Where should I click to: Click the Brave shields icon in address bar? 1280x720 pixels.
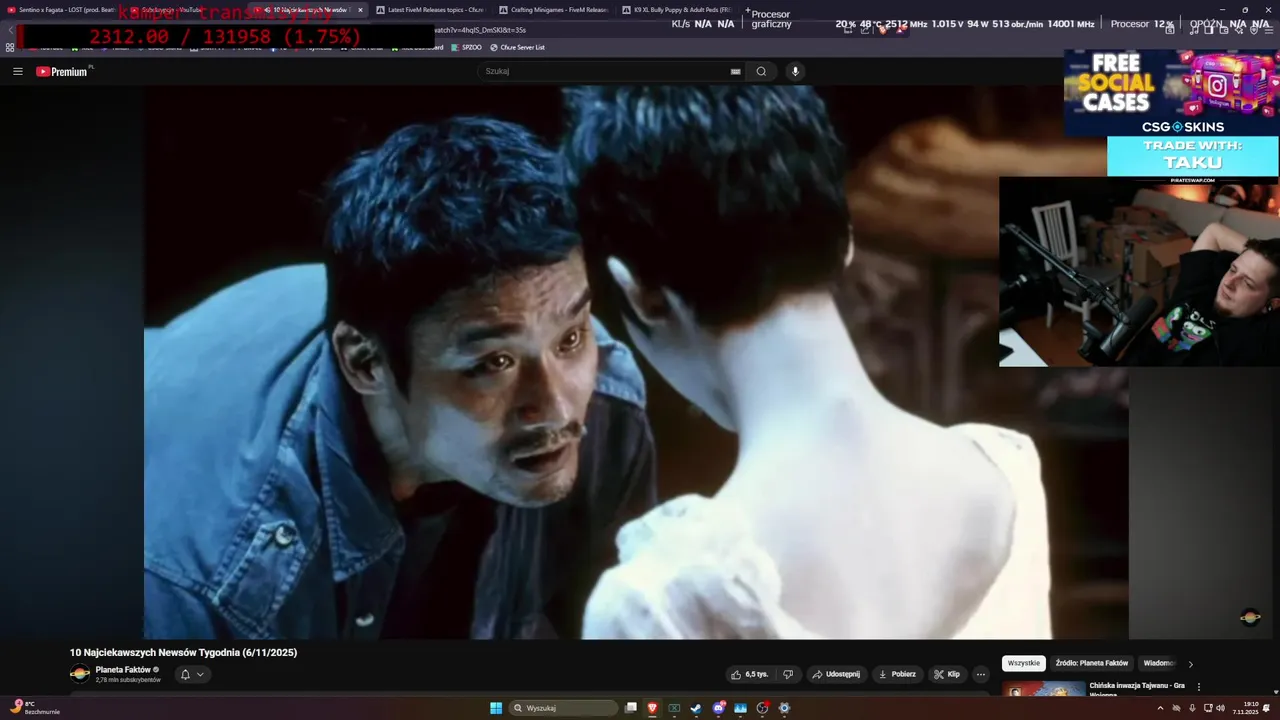[882, 30]
